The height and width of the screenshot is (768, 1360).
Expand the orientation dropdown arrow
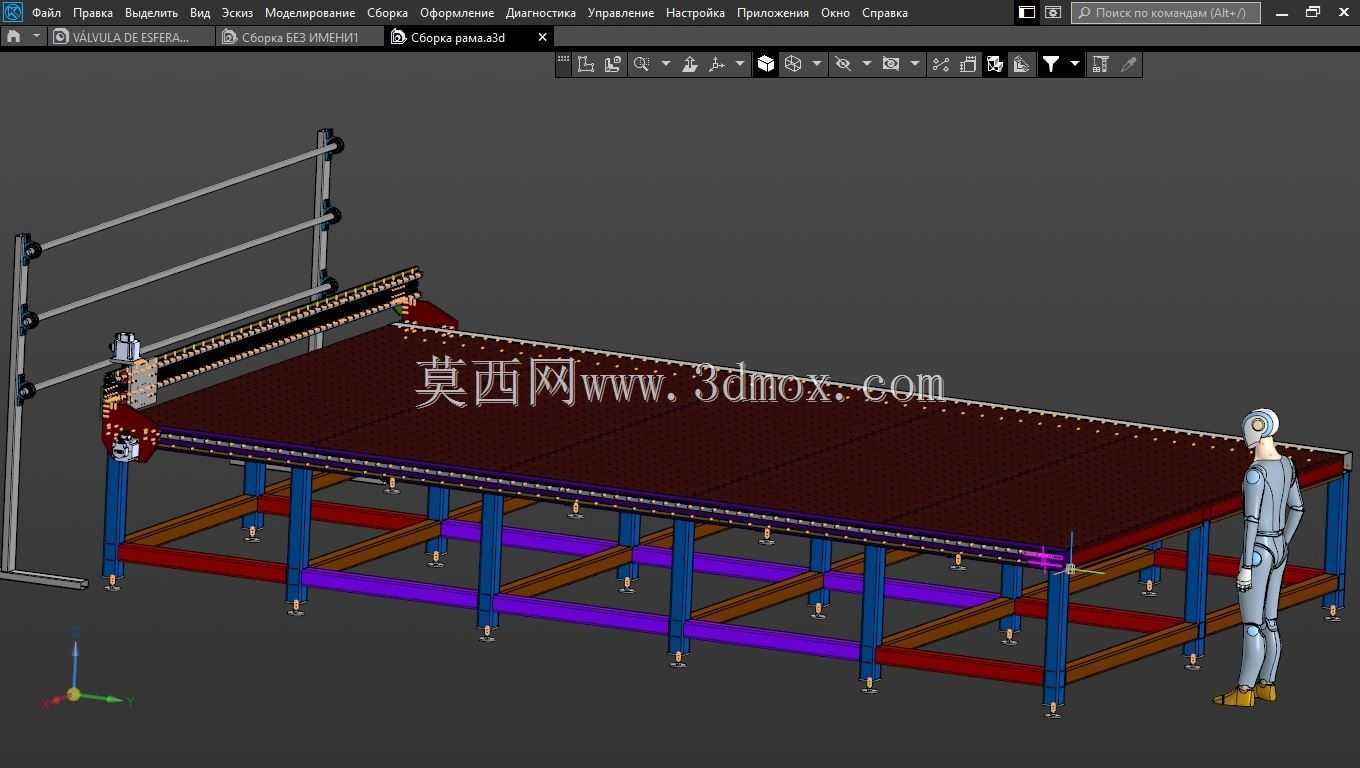(x=740, y=64)
